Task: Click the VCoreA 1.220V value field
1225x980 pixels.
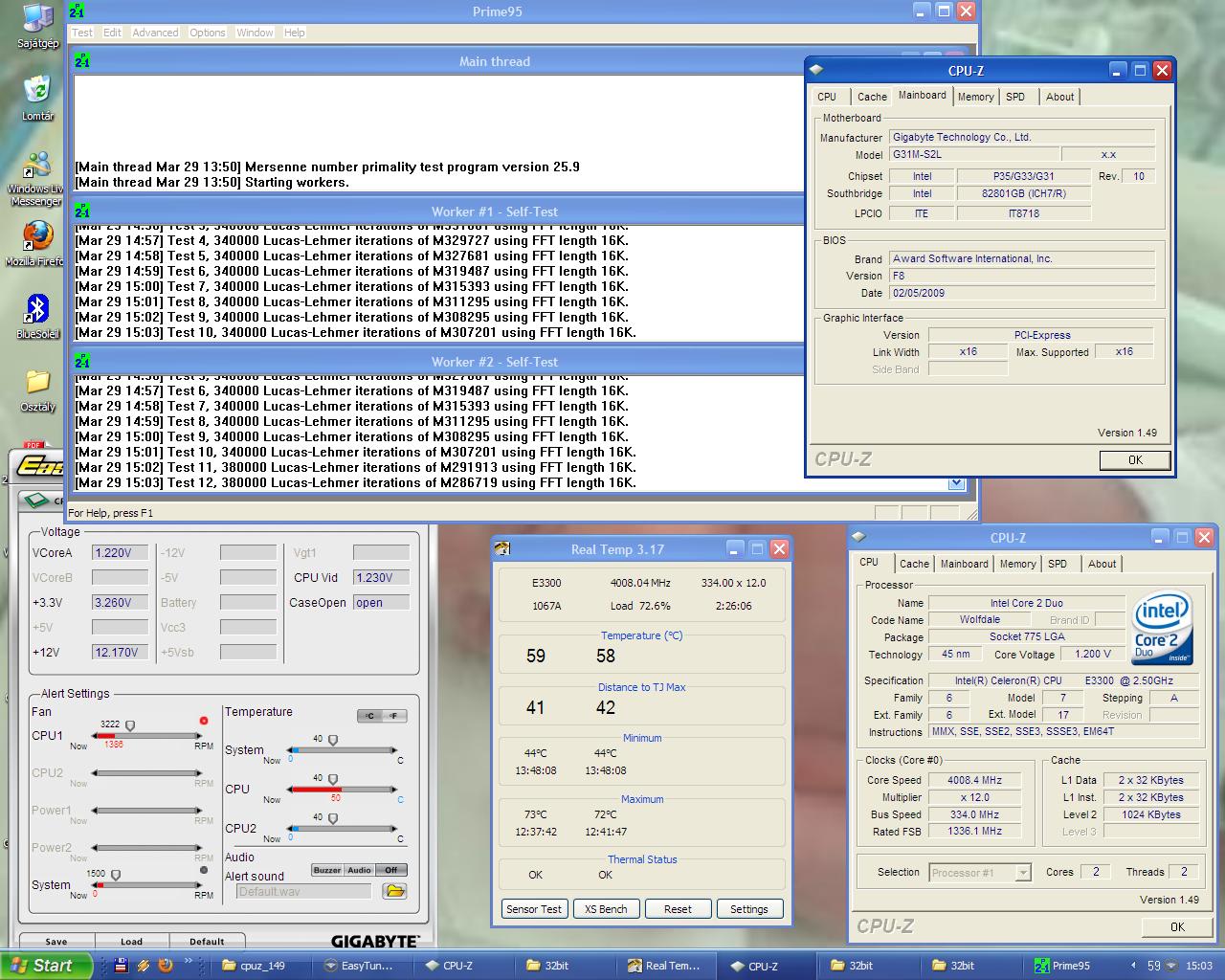Action: 120,552
